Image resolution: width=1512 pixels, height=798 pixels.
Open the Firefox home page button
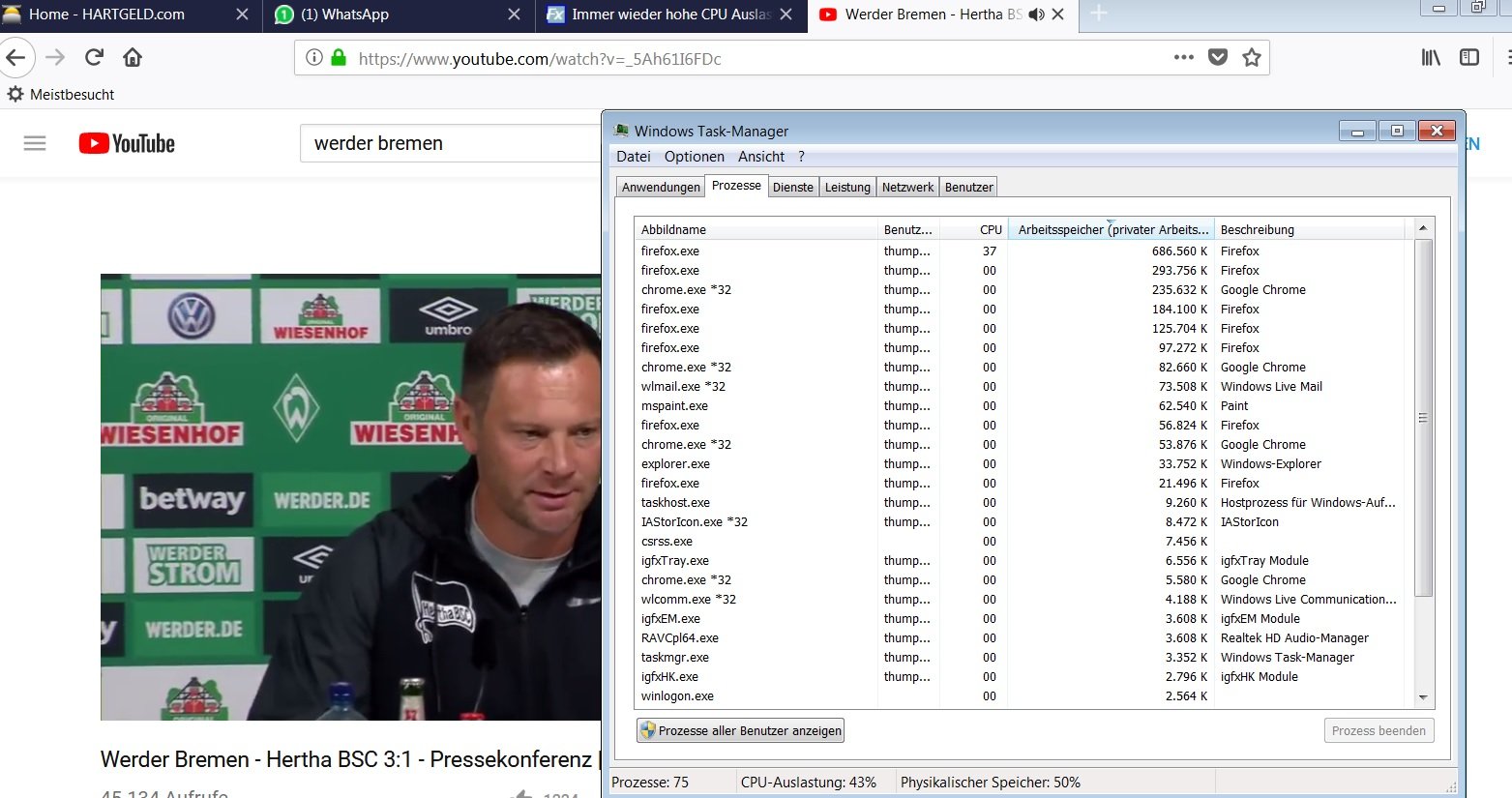[x=133, y=58]
